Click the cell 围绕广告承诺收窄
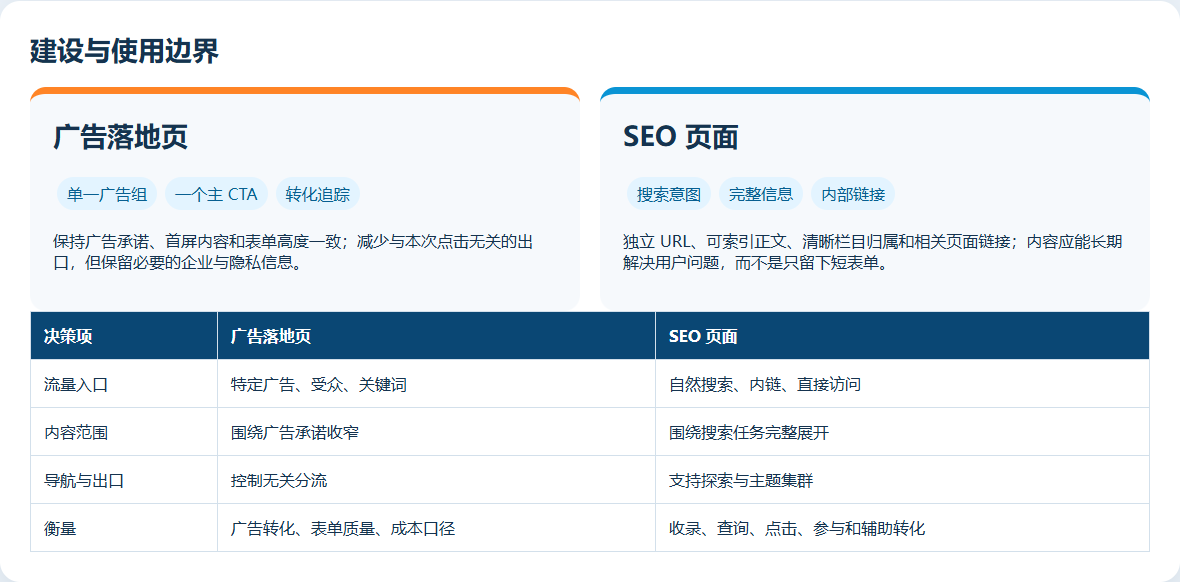This screenshot has width=1180, height=582. pyautogui.click(x=436, y=432)
